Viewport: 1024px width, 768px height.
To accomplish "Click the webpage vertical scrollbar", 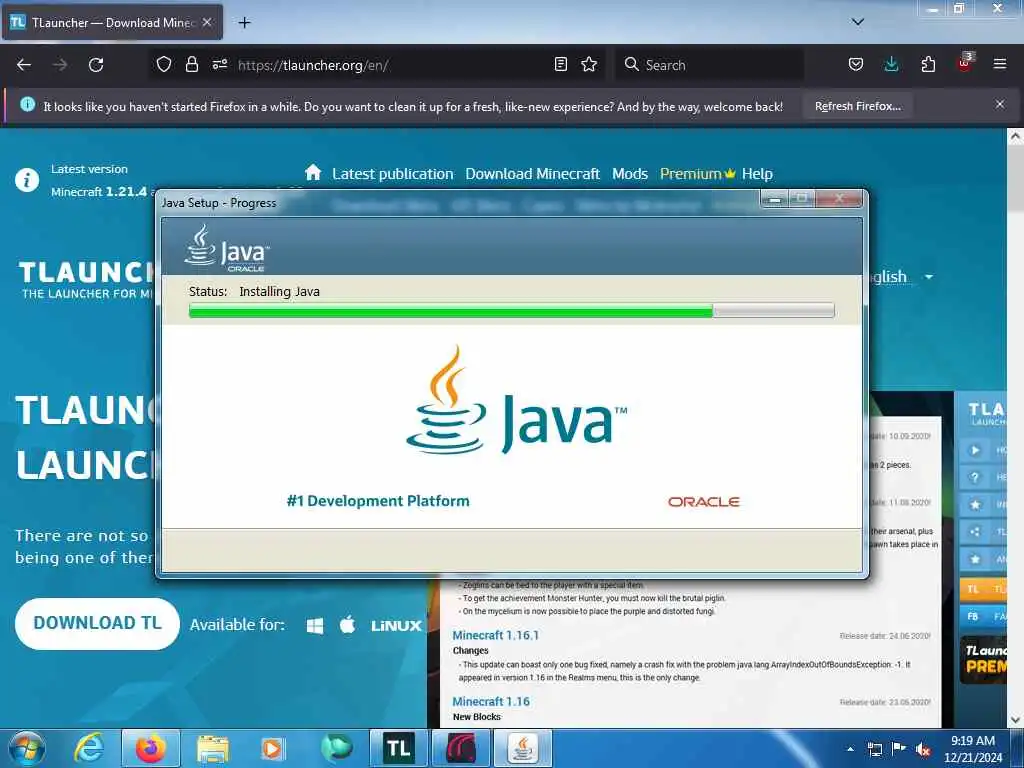I will pyautogui.click(x=1015, y=428).
